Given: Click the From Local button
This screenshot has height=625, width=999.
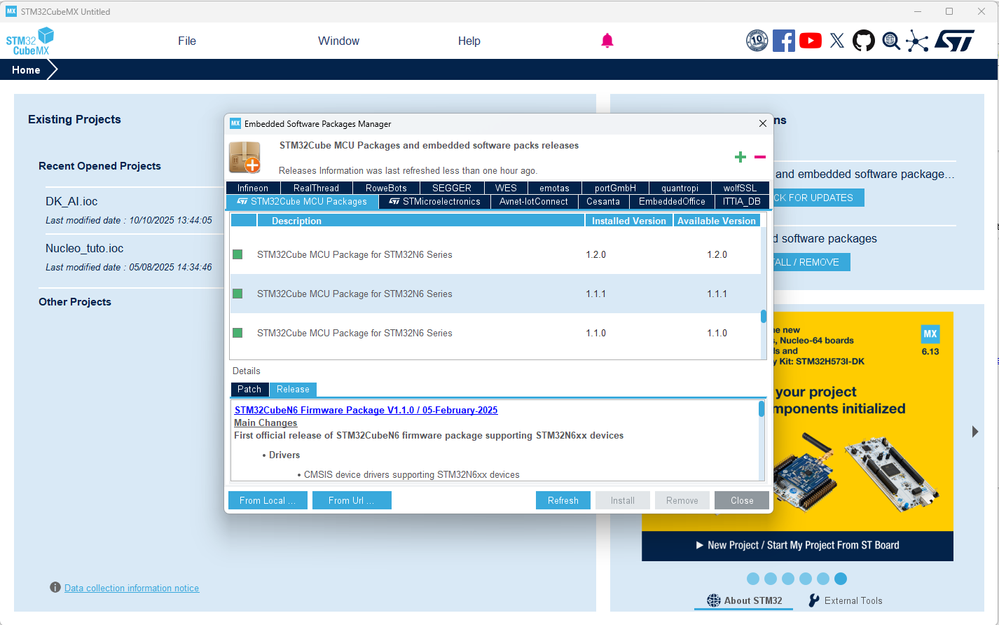Looking at the screenshot, I should pos(268,500).
